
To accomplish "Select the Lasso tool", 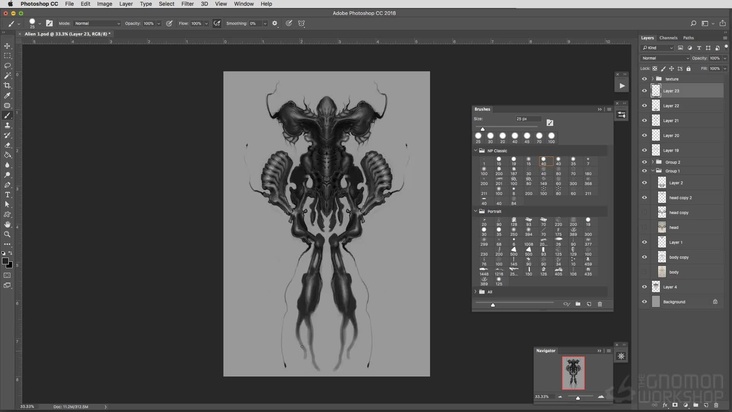I will point(7,65).
